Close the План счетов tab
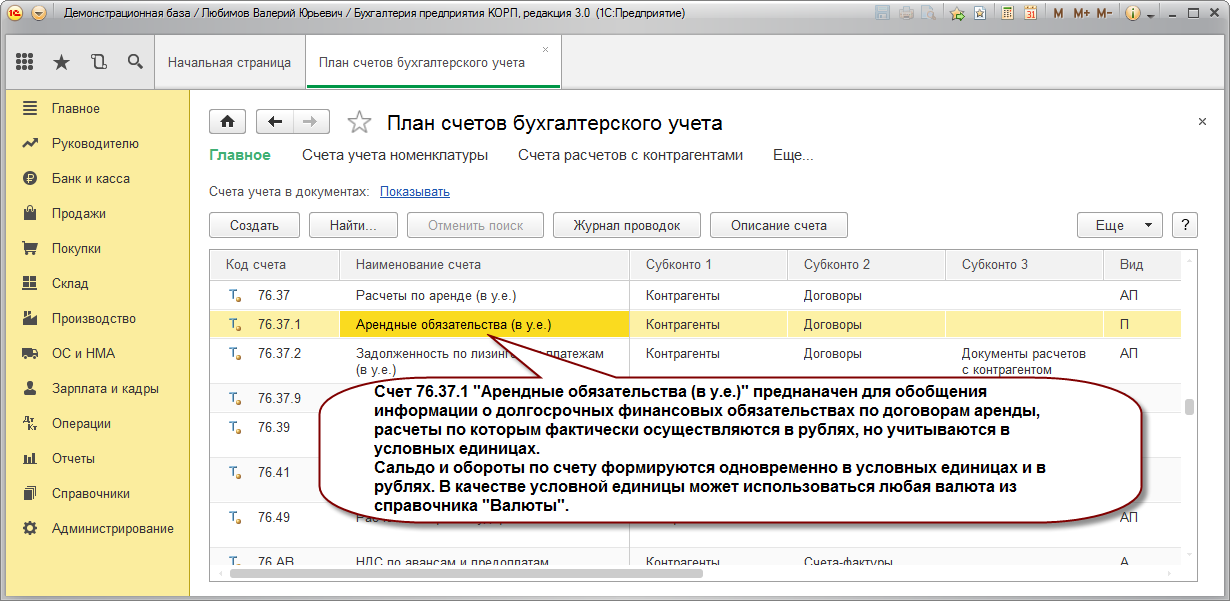The width and height of the screenshot is (1230, 601). coord(545,49)
